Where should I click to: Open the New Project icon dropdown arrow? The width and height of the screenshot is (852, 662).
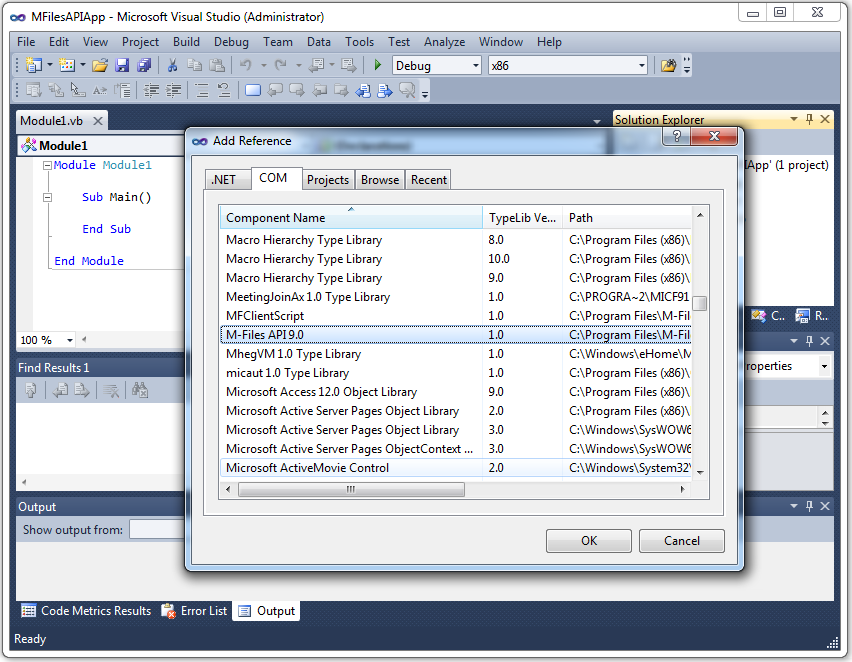tap(50, 65)
